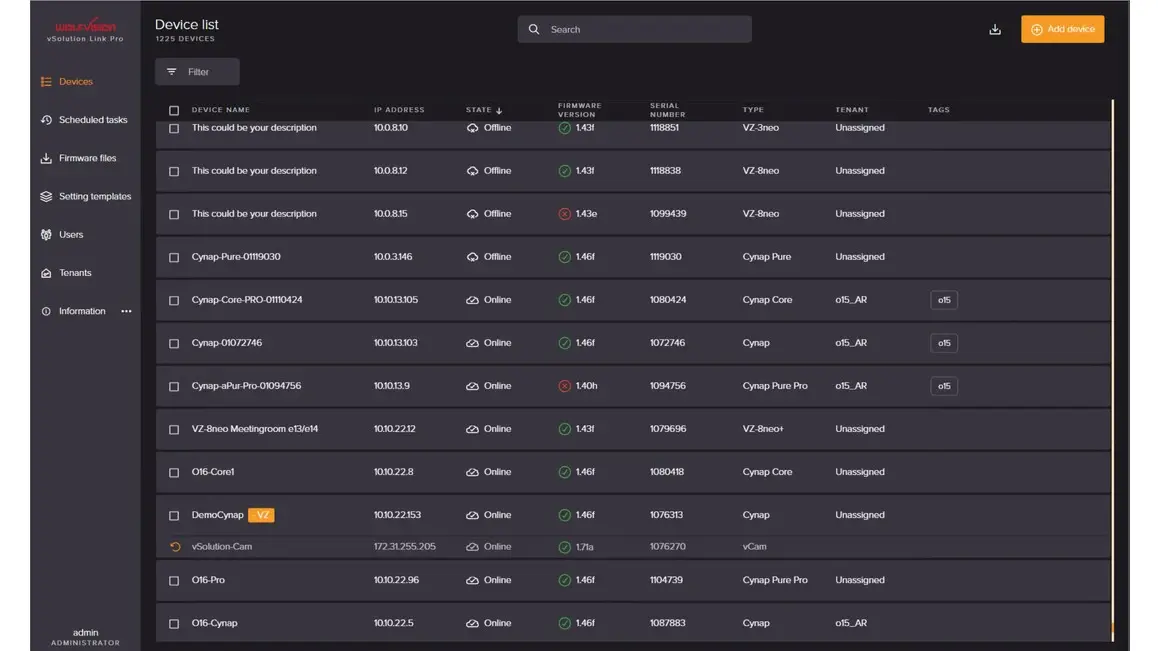Click the download export icon

pyautogui.click(x=994, y=30)
